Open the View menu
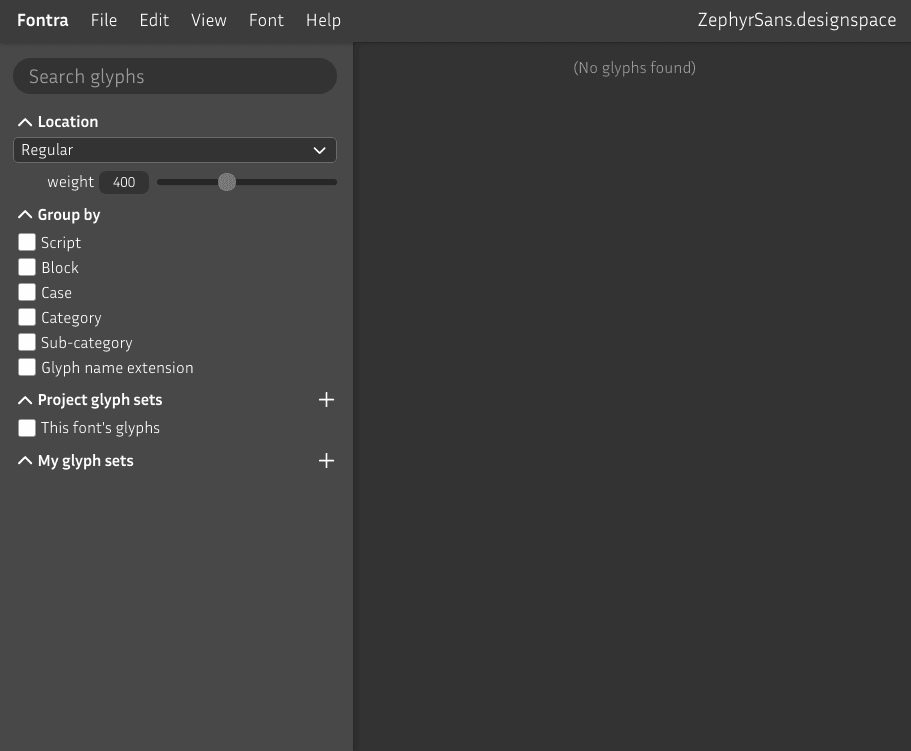Viewport: 911px width, 751px height. (x=208, y=20)
